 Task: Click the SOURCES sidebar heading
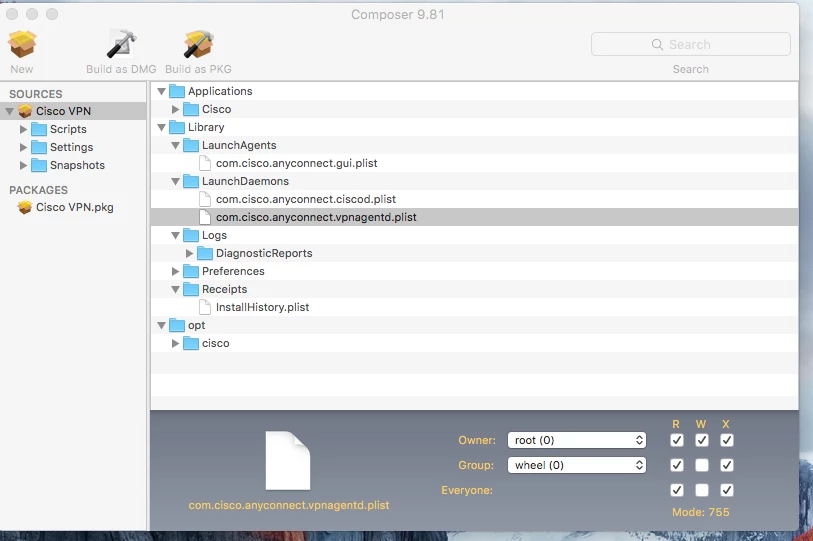(x=36, y=94)
